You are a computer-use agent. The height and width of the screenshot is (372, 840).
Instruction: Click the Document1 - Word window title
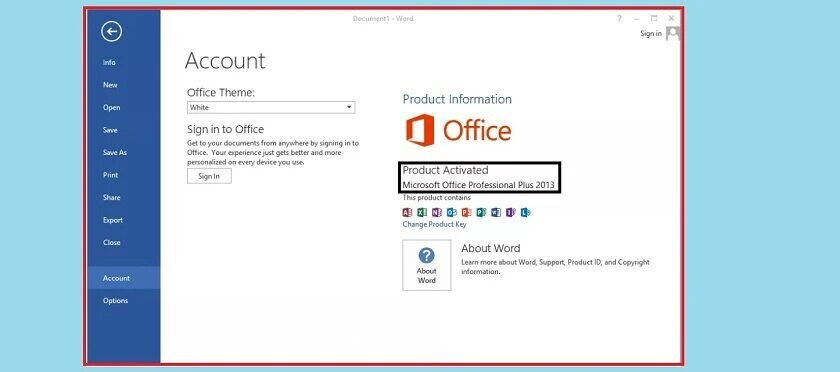[382, 18]
